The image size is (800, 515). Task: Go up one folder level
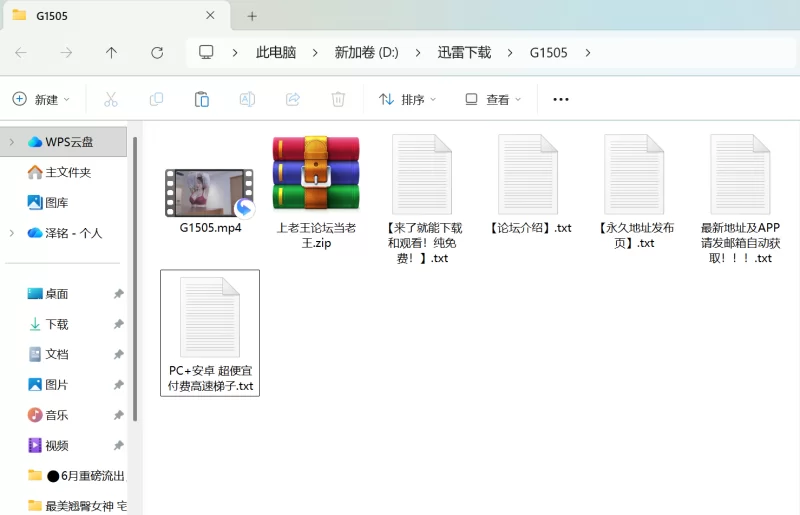point(111,53)
